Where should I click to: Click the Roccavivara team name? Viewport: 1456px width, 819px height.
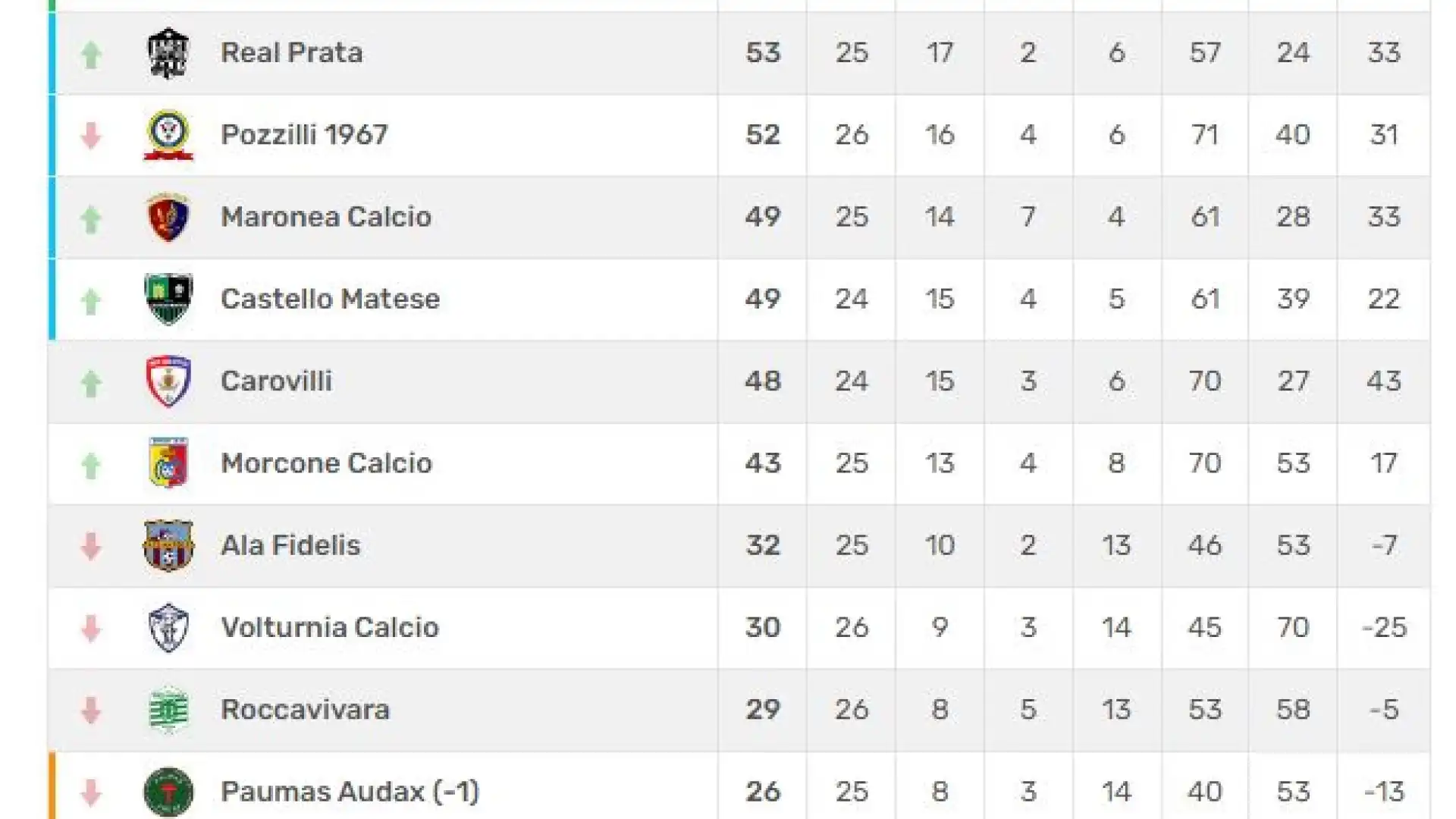(x=305, y=709)
